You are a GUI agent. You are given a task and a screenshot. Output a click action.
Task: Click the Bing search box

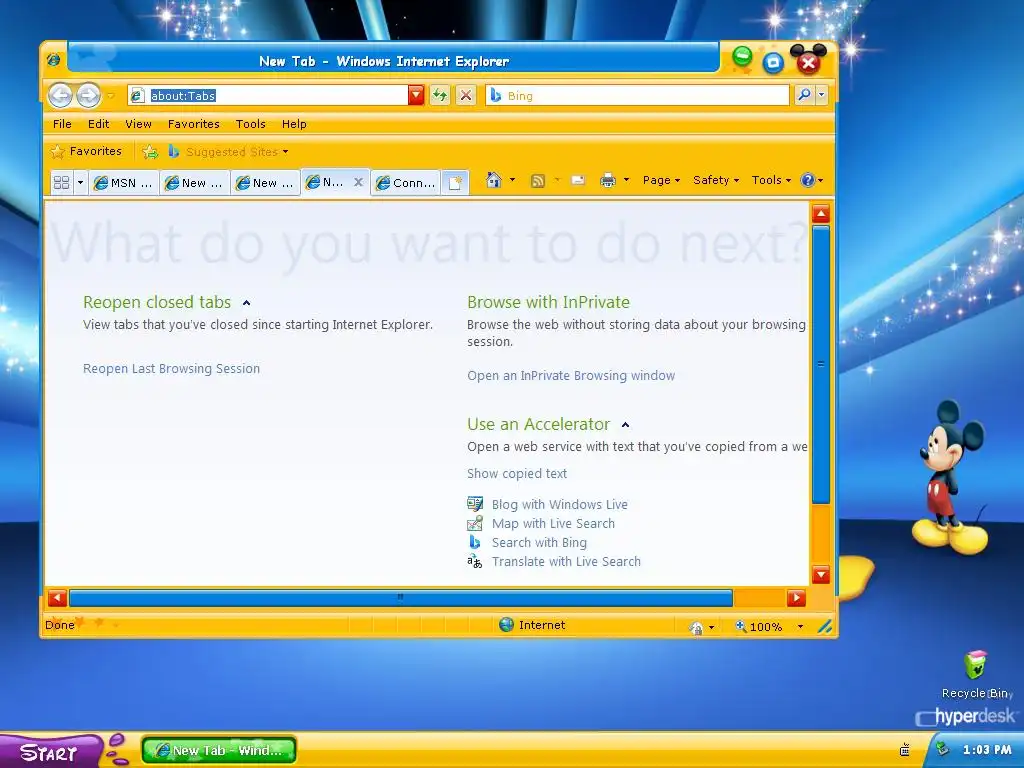pos(637,95)
